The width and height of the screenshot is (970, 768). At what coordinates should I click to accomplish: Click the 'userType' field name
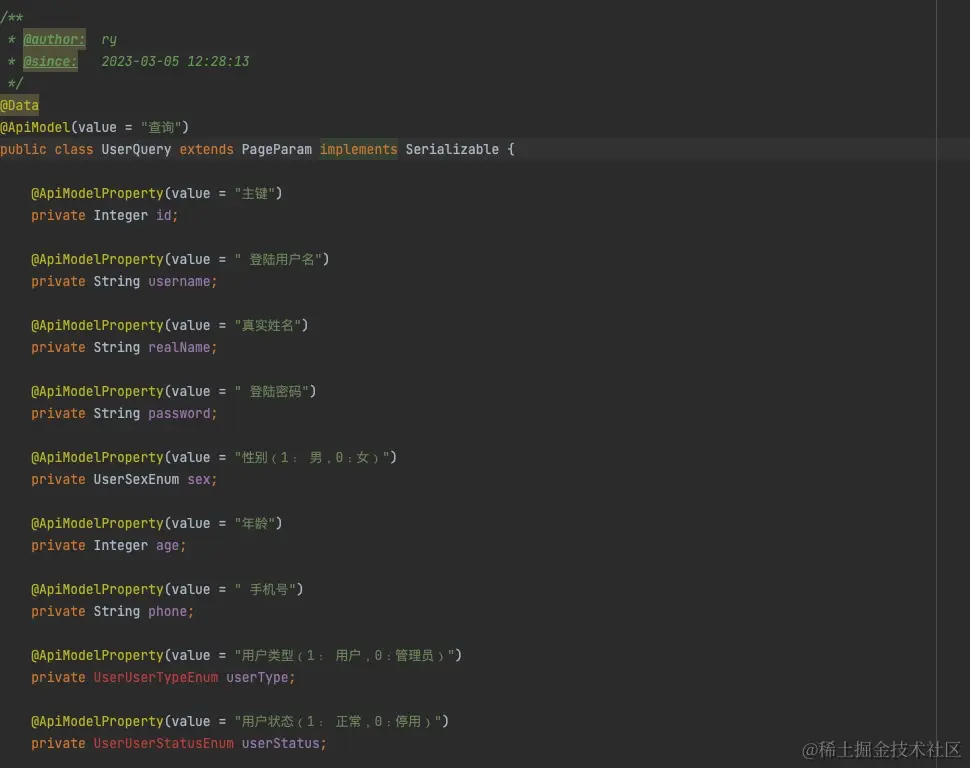257,678
